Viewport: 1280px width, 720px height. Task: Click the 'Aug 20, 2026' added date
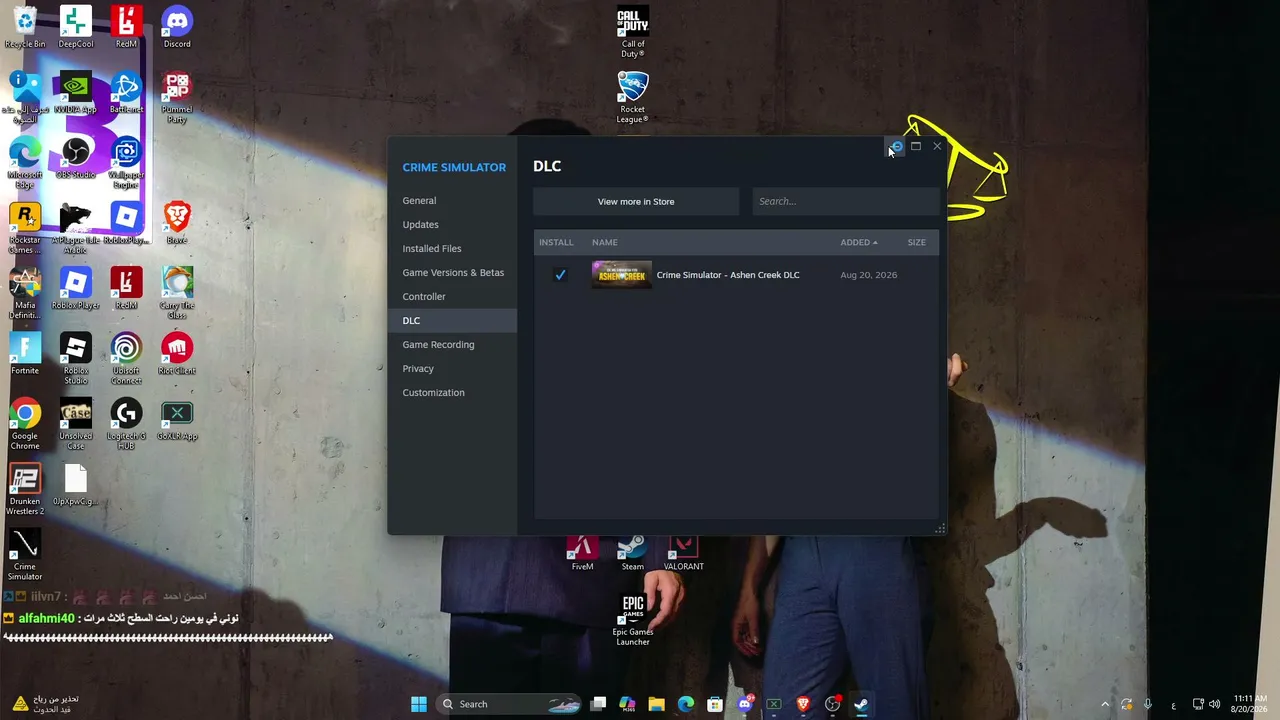(868, 275)
